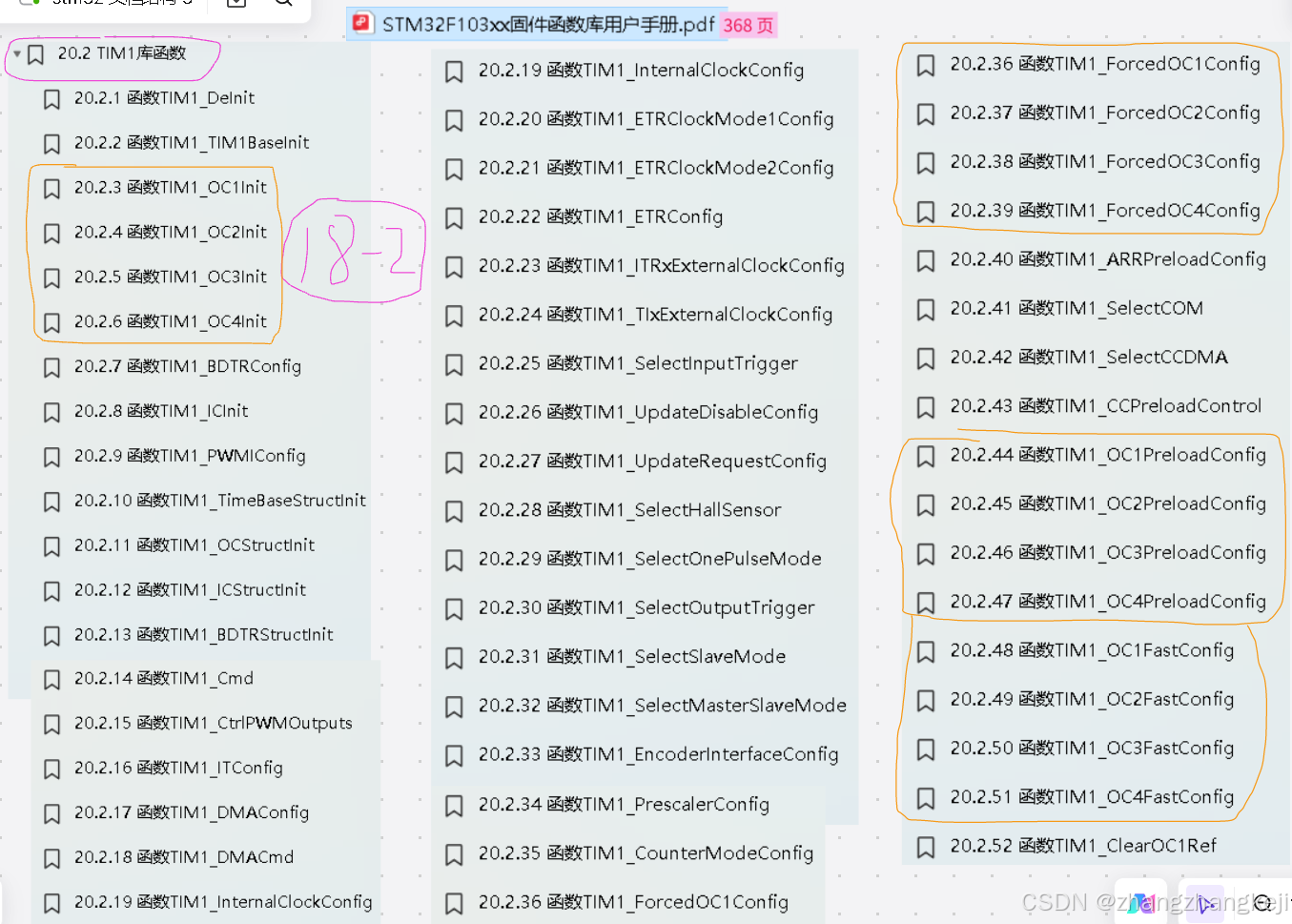
Task: Select bookmark 20.2.6 函数TIM1_OC4Init
Action: (171, 322)
